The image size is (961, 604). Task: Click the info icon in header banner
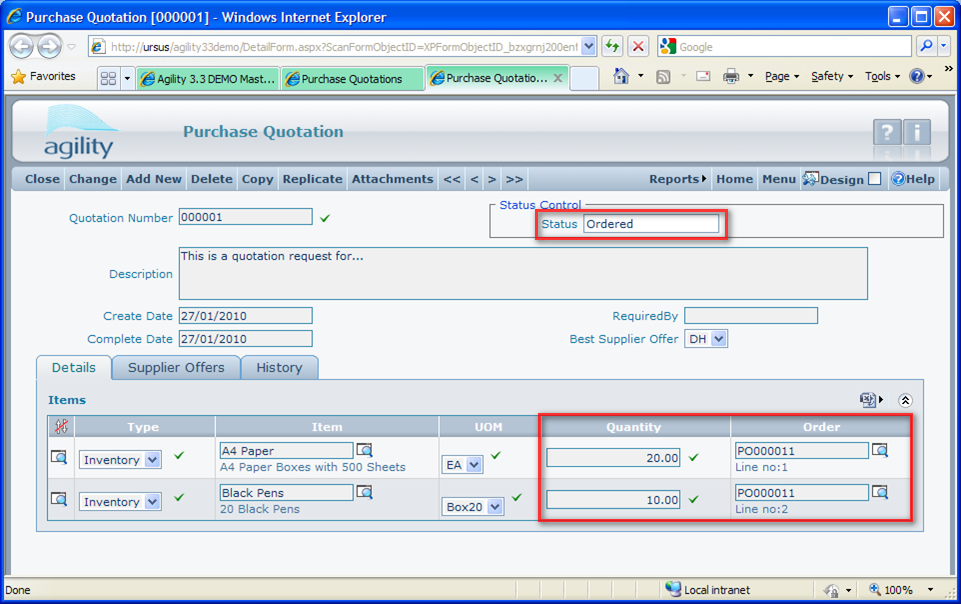[x=917, y=133]
